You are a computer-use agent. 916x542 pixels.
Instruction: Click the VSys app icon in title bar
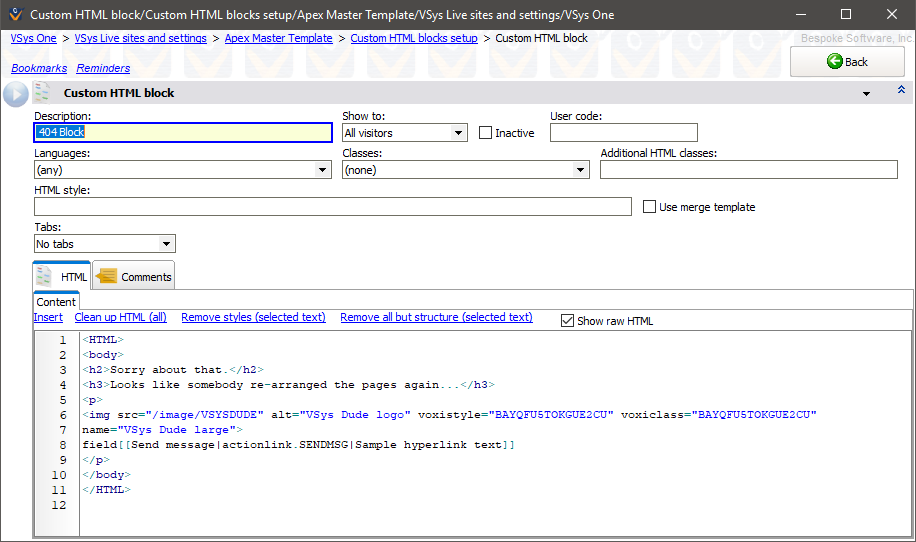coord(14,15)
